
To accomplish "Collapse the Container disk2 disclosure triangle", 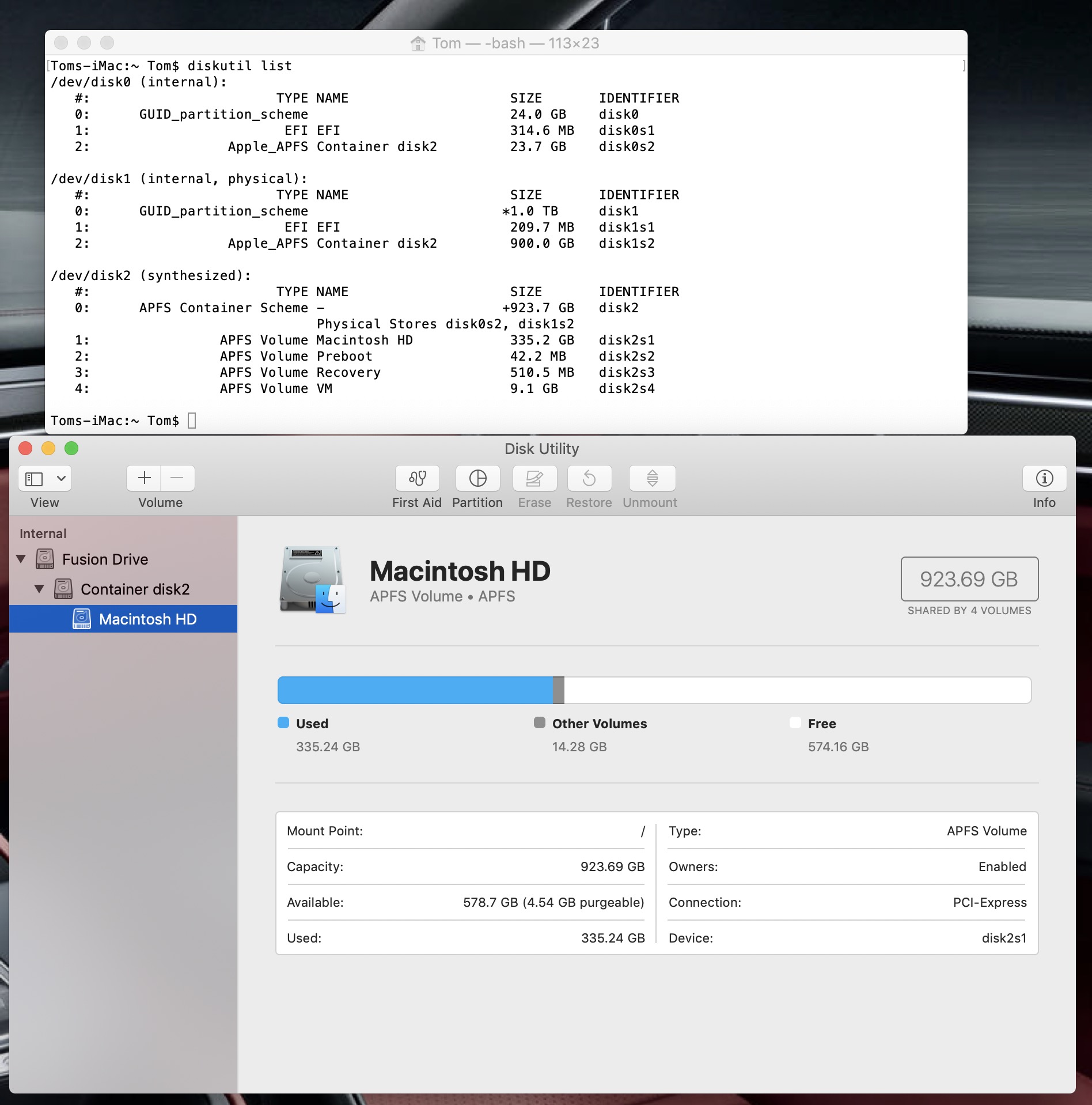I will 39,589.
